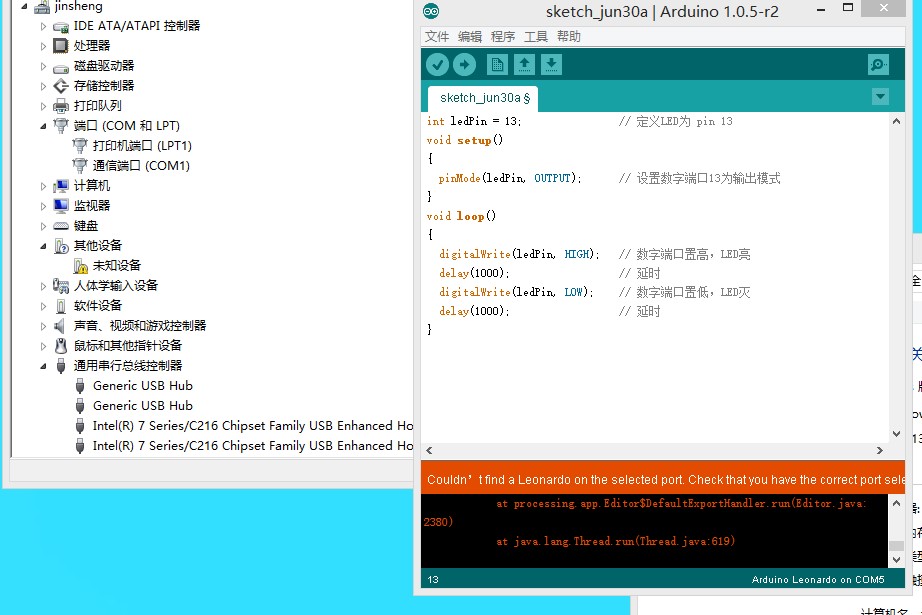Maximize the Arduino window
The height and width of the screenshot is (615, 922).
click(x=848, y=8)
